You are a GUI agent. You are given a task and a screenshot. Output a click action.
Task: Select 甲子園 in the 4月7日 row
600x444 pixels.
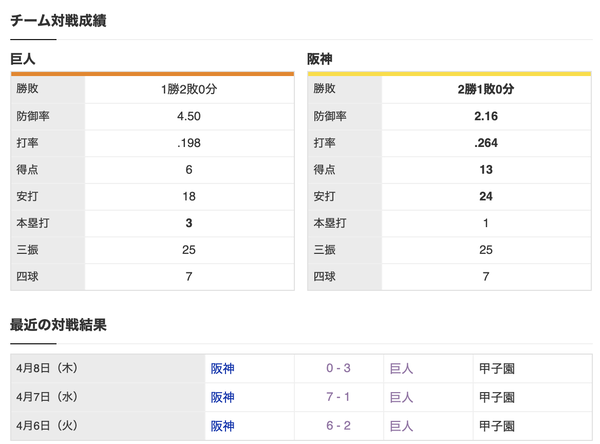click(x=497, y=397)
